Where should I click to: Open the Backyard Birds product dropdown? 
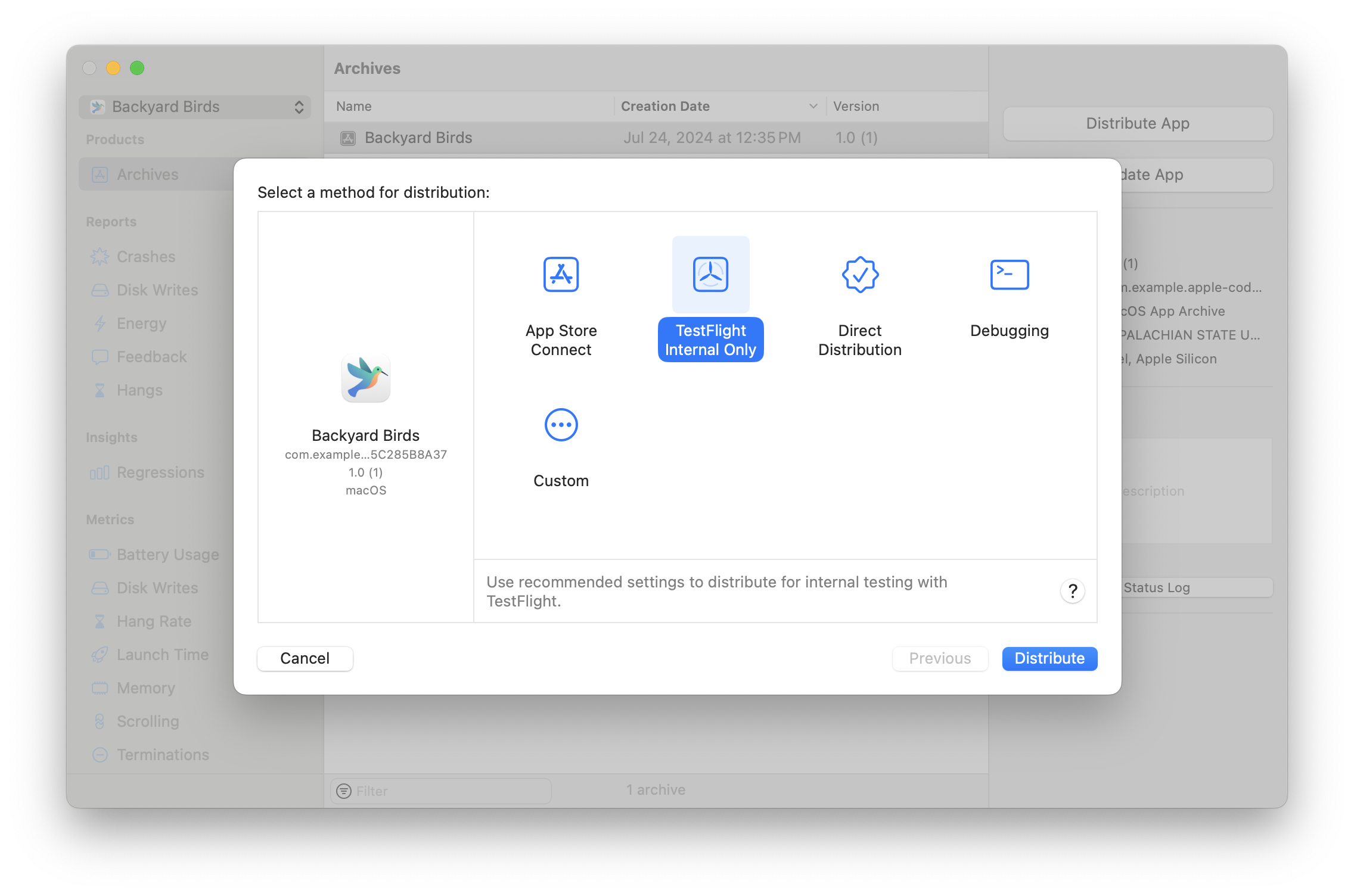click(195, 107)
